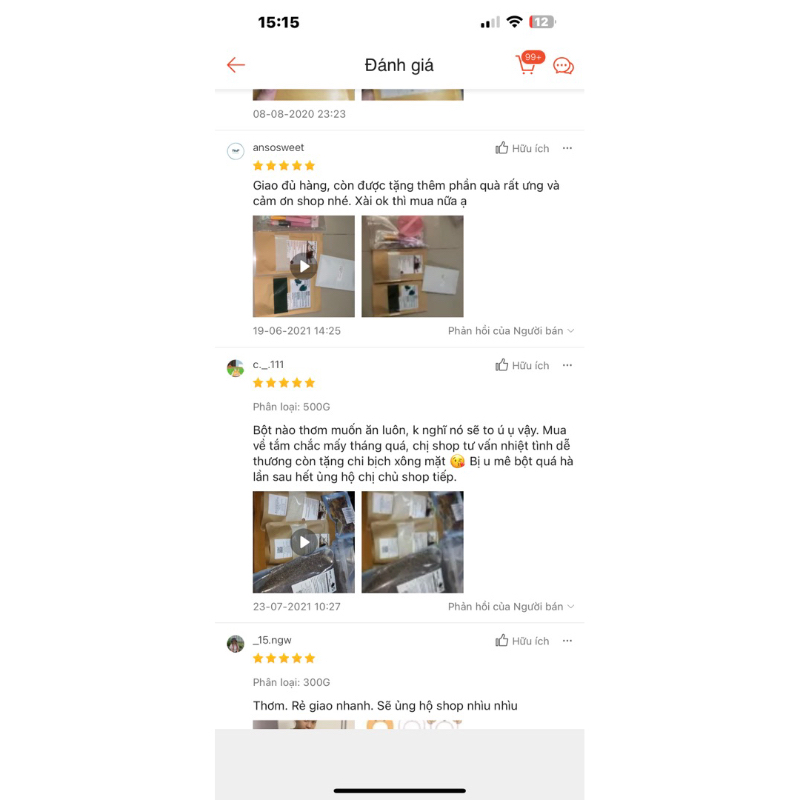
Task: Expand seller reply dated 23-07-2021
Action: tap(511, 606)
